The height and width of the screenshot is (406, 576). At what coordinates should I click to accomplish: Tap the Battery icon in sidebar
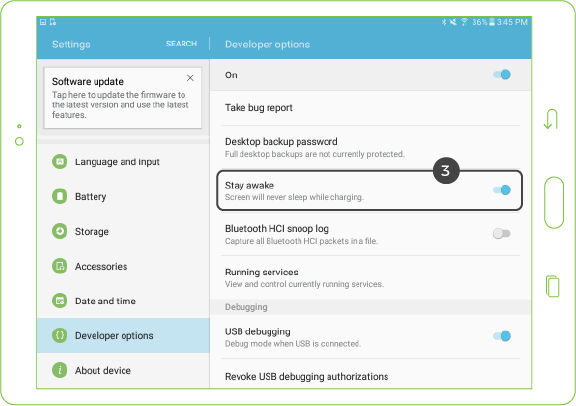coord(60,196)
